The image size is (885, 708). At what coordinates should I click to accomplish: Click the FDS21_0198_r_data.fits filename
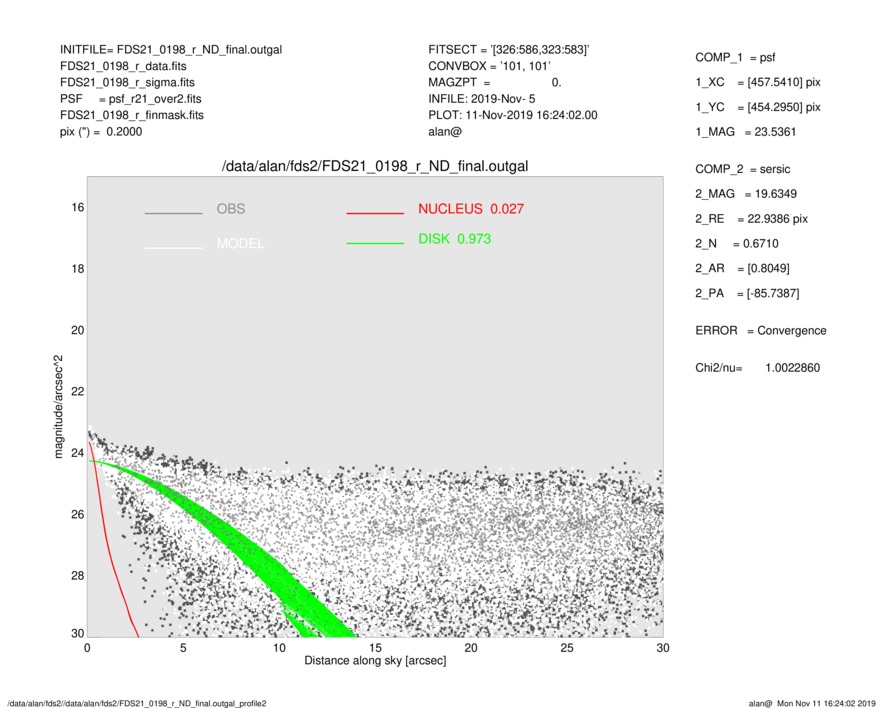point(123,66)
